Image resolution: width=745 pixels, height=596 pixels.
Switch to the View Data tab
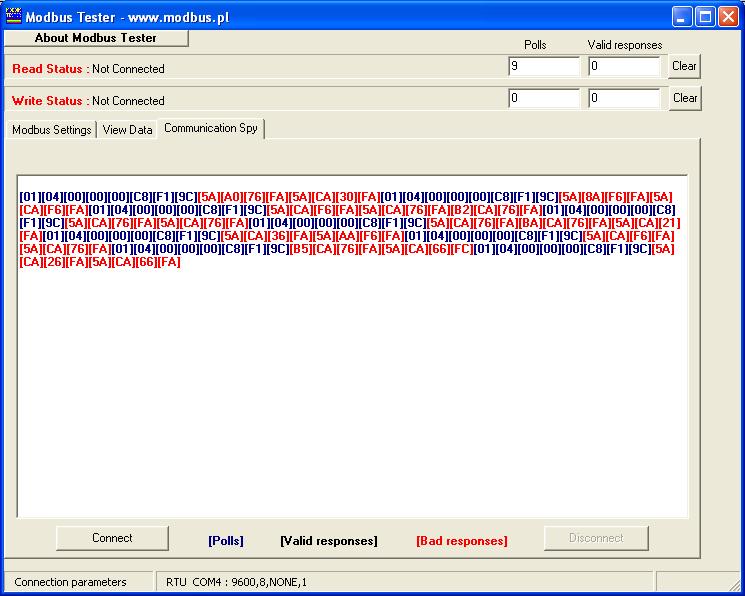click(x=127, y=130)
